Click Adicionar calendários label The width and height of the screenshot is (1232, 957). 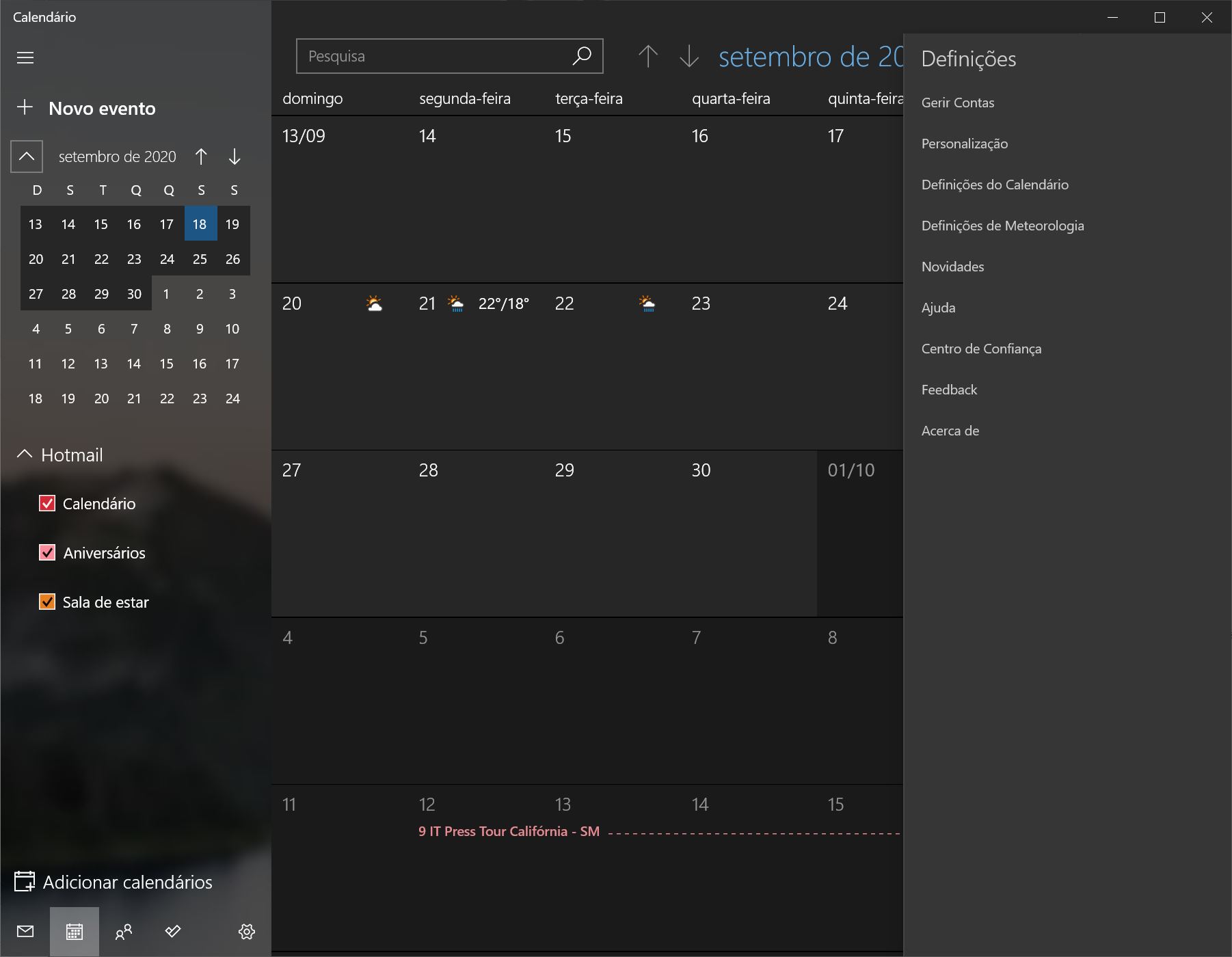click(128, 882)
